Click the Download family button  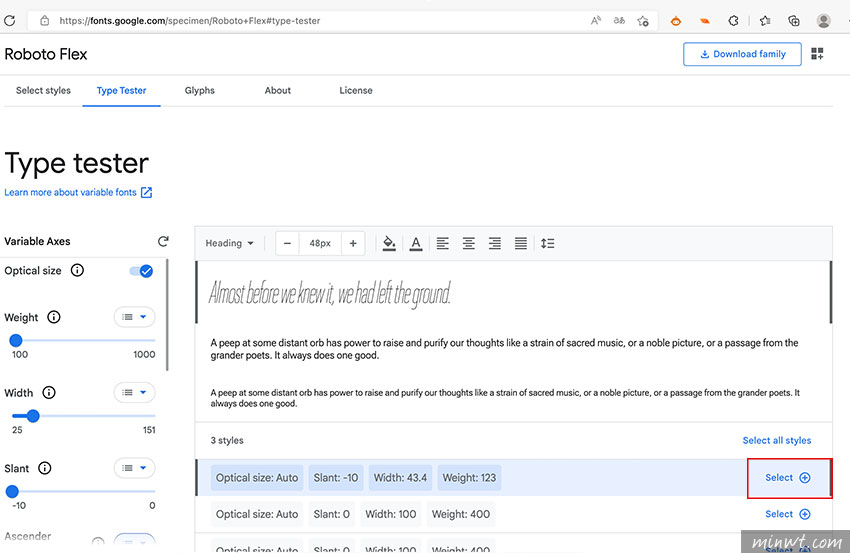[x=742, y=54]
